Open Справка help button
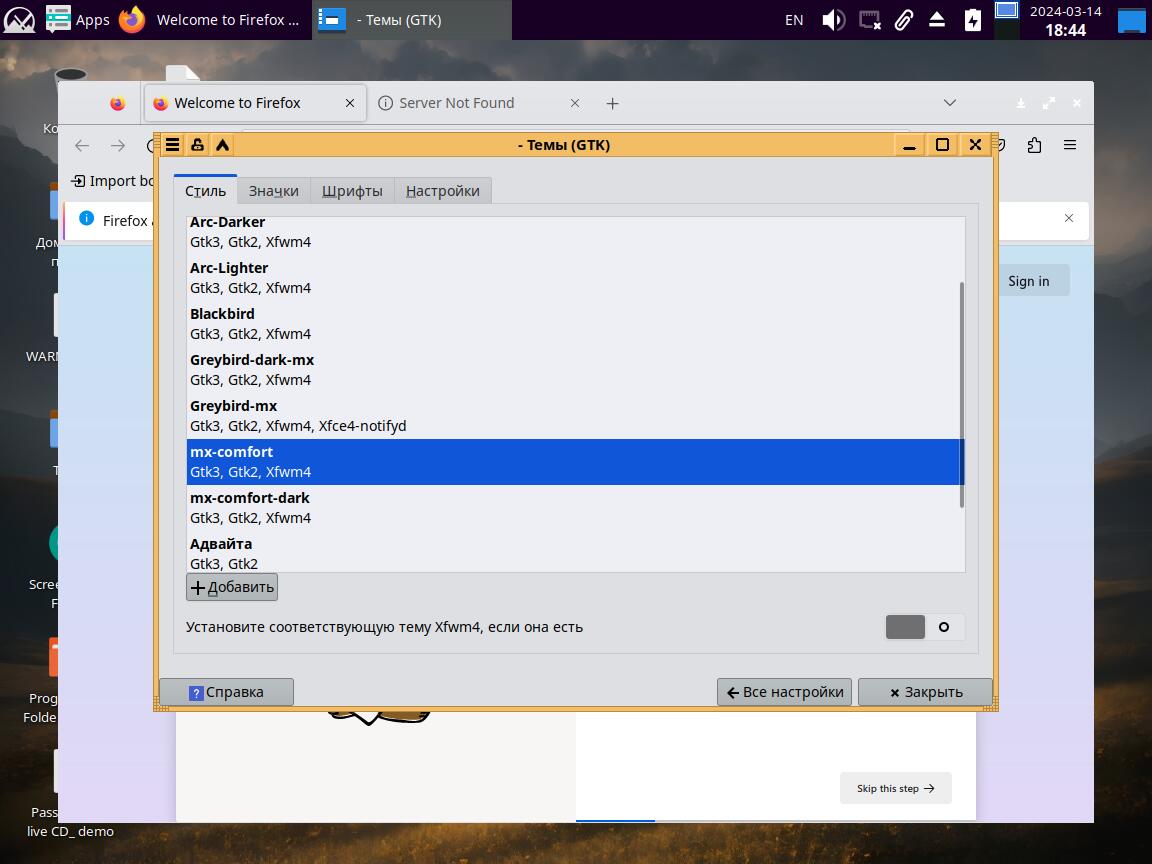 (226, 692)
